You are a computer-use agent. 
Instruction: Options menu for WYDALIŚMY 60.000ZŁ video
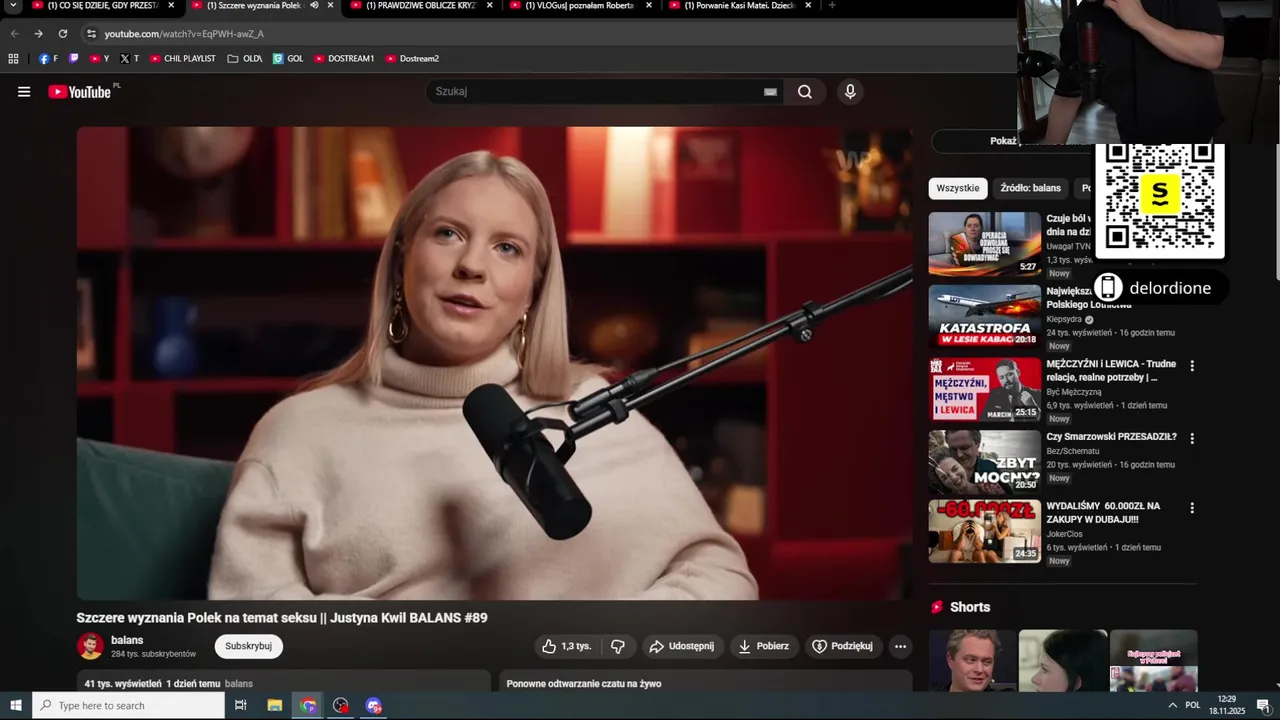click(x=1192, y=508)
